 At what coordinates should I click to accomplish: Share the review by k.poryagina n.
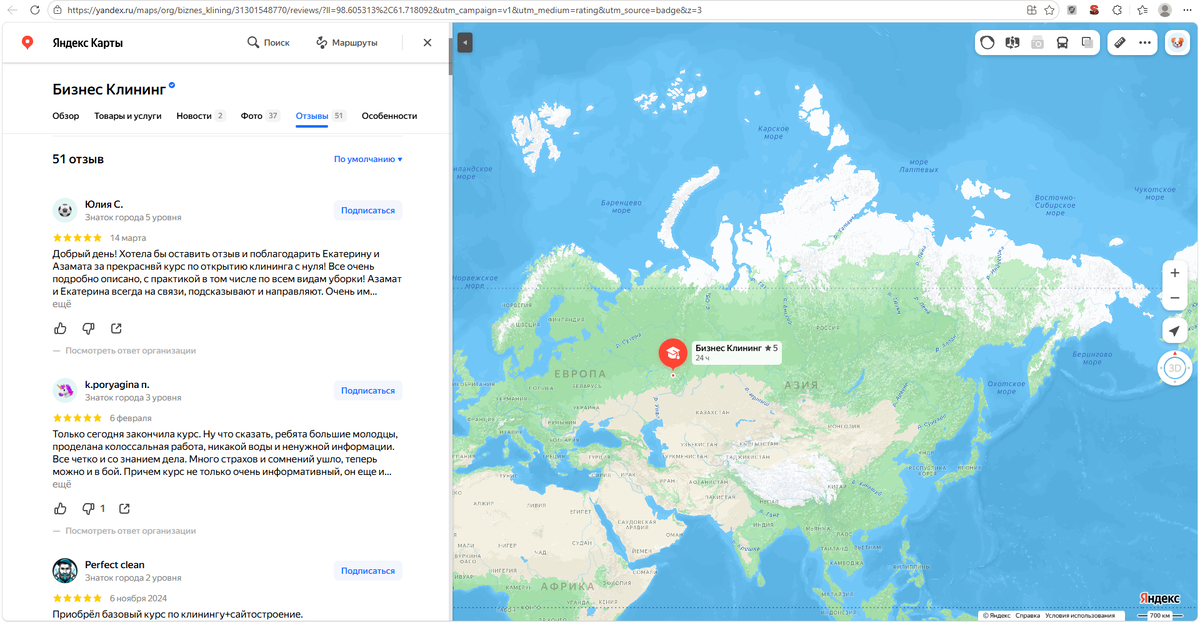125,508
